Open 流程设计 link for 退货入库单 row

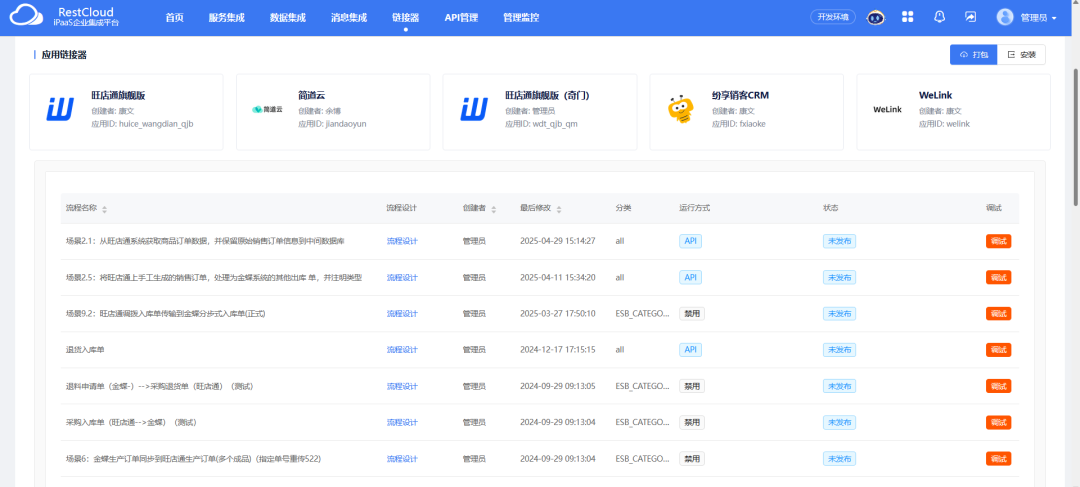click(402, 350)
